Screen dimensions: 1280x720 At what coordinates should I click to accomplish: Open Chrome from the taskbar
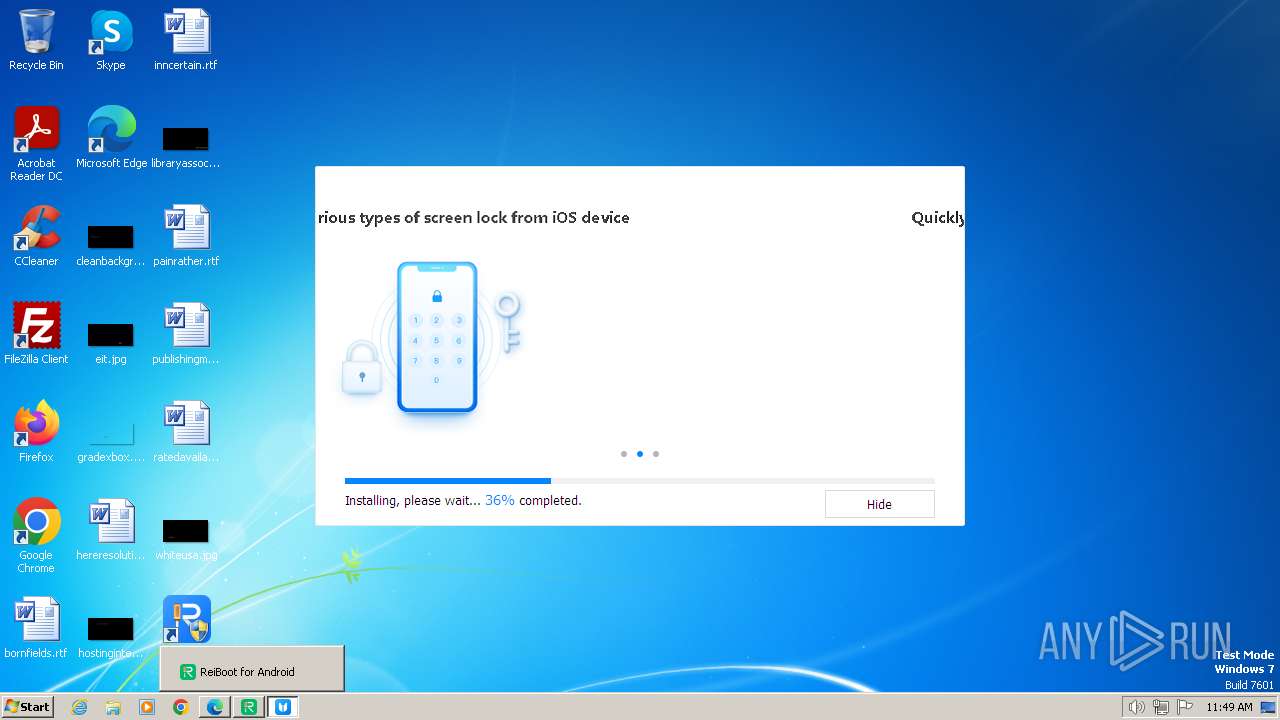click(x=181, y=707)
